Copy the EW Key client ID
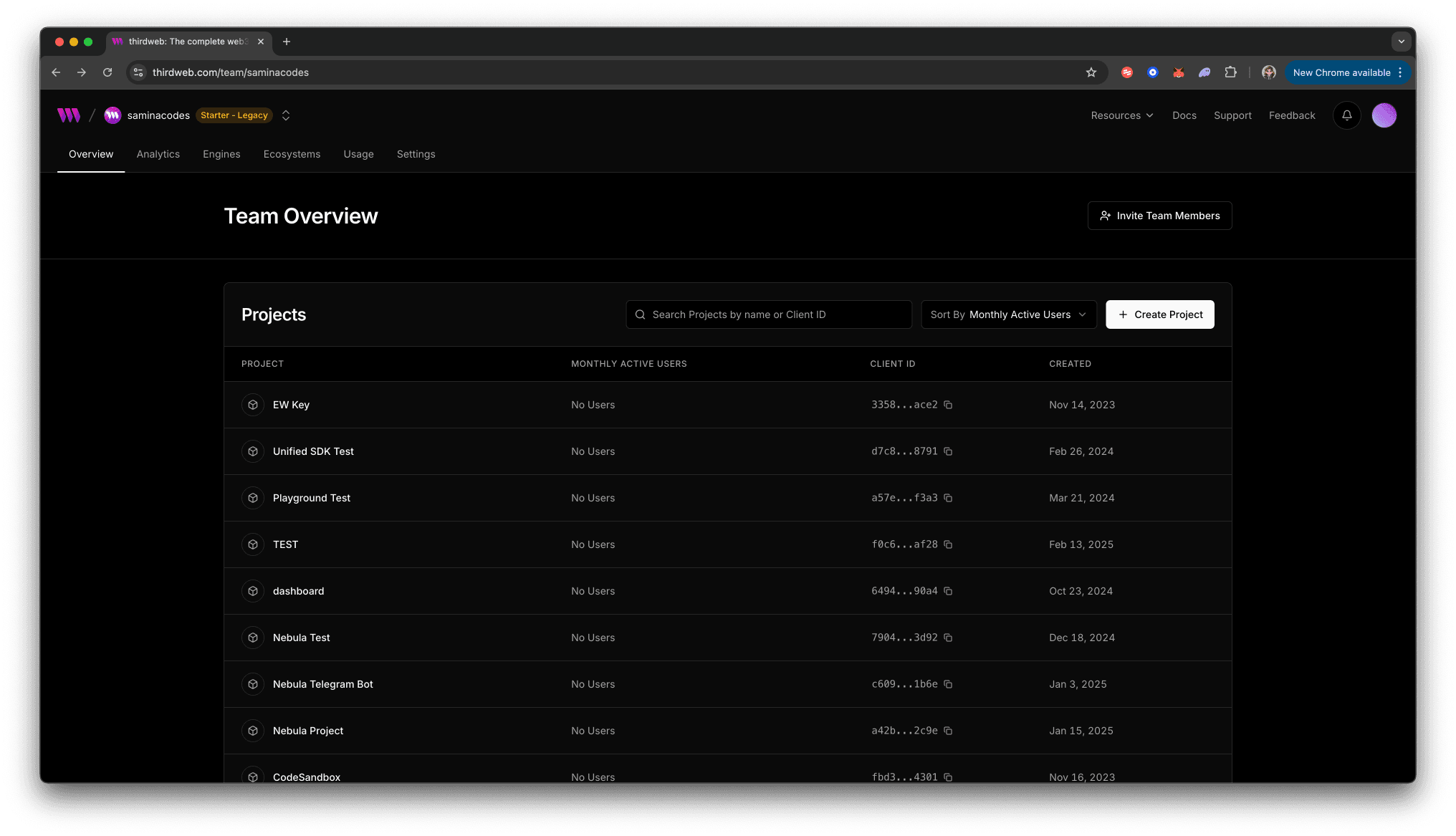This screenshot has width=1456, height=836. point(948,405)
